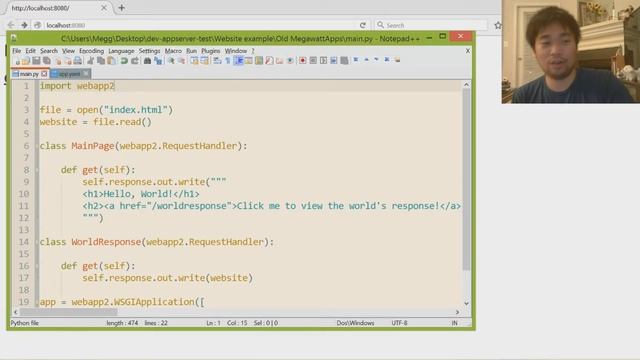Toggle Word Wrap in the toolbar

[x=217, y=61]
